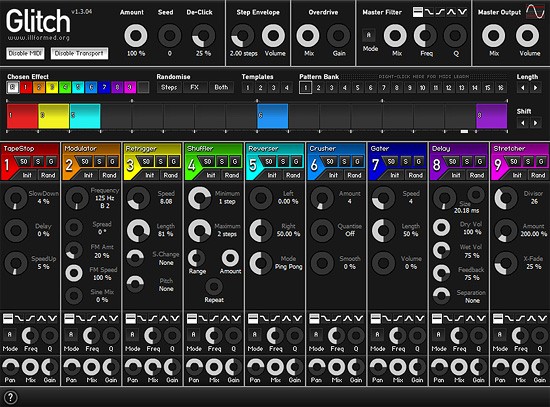Toggle filter Mode A button in TapeStop module
This screenshot has width=550, height=407.
point(10,335)
